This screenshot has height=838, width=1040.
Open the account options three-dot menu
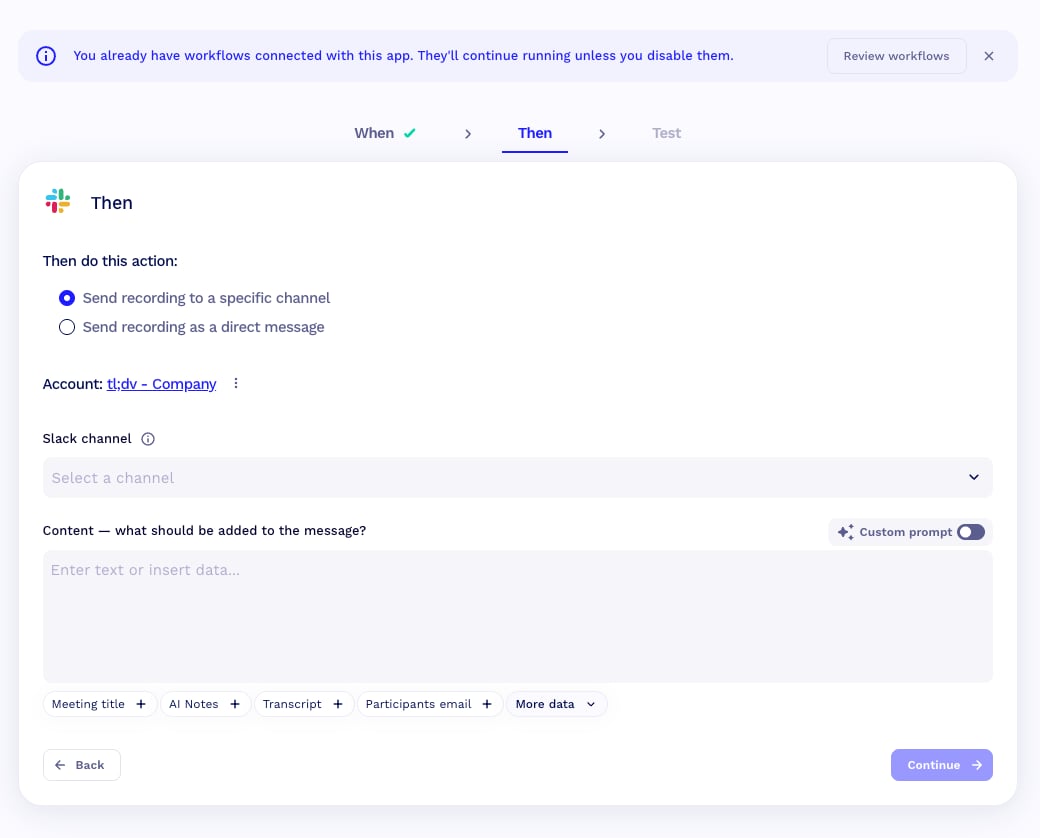[235, 384]
